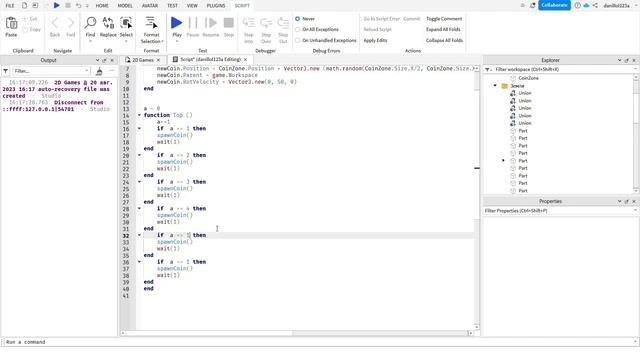Open the help question mark icon
This screenshot has width=640, height=360.
(x=578, y=5)
